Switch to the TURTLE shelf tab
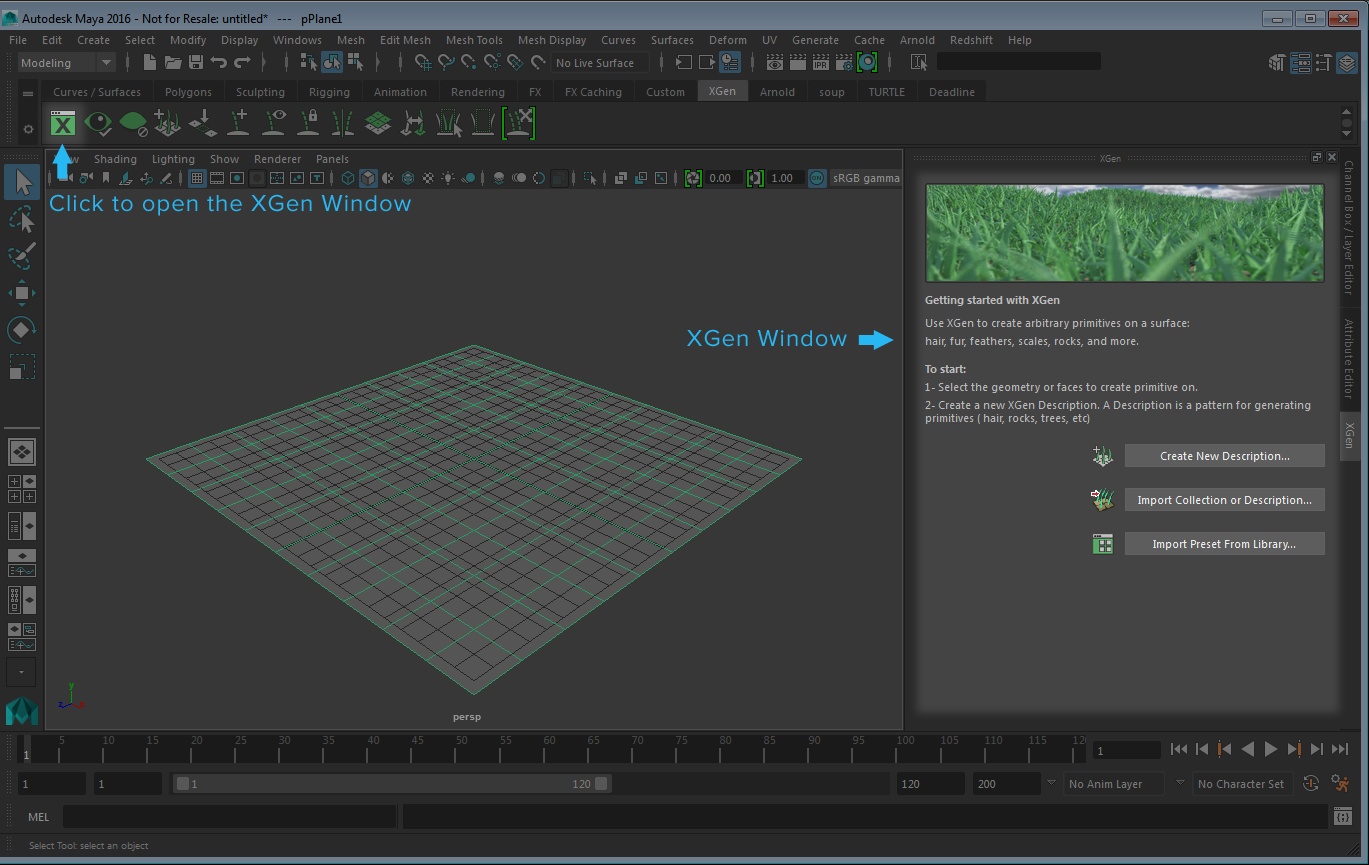This screenshot has height=865, width=1369. 886,92
